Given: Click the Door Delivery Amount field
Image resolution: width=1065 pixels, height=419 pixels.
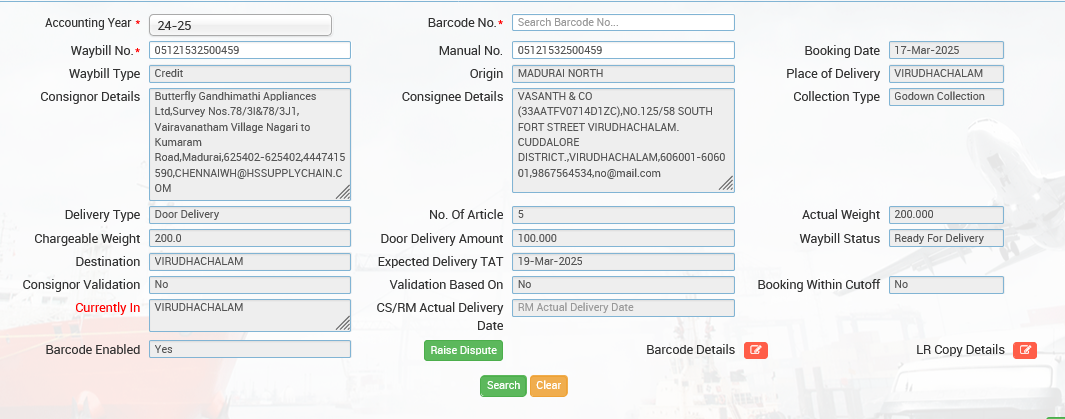Looking at the screenshot, I should 623,238.
